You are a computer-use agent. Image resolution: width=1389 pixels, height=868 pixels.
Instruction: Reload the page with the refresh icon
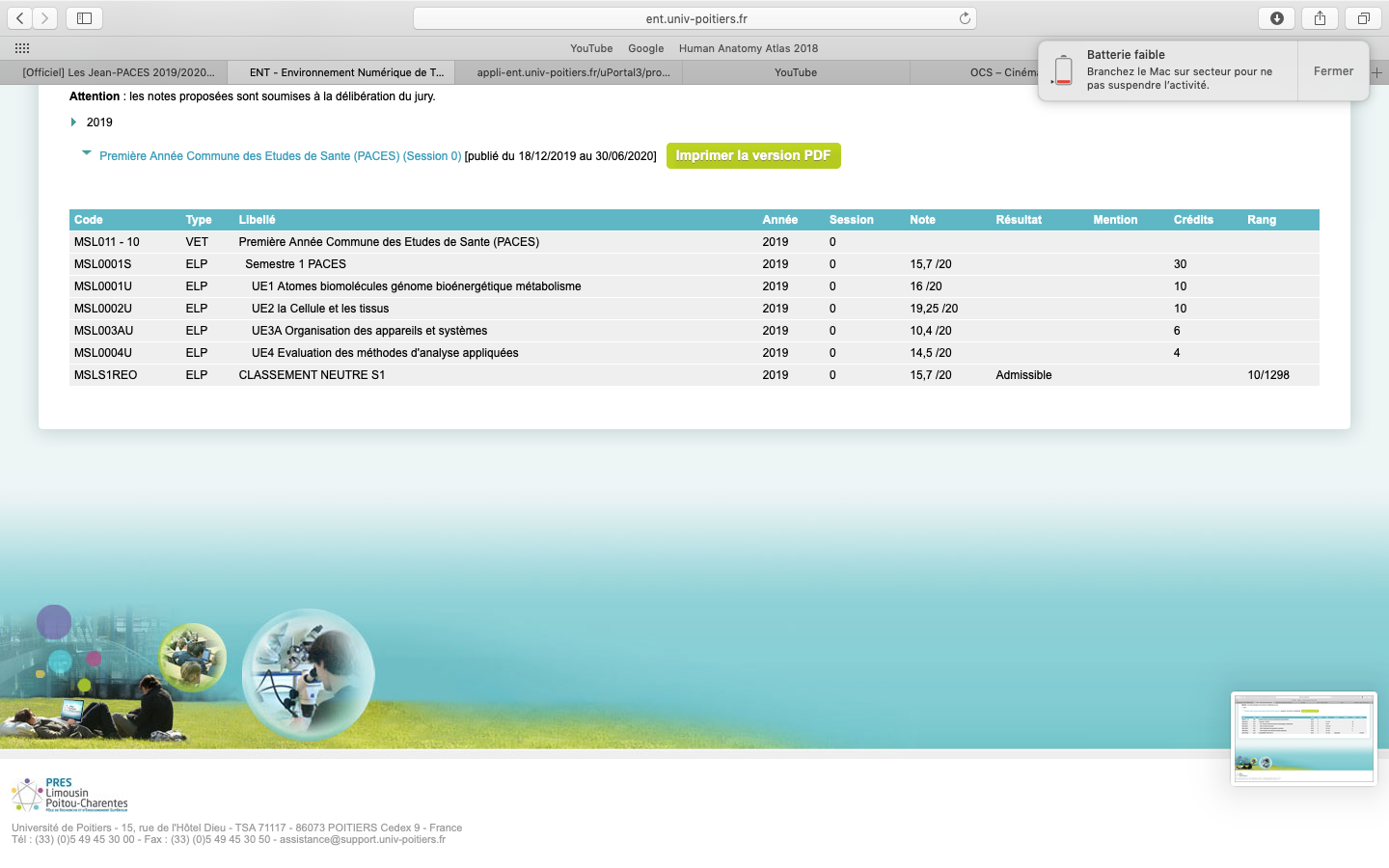click(x=964, y=18)
